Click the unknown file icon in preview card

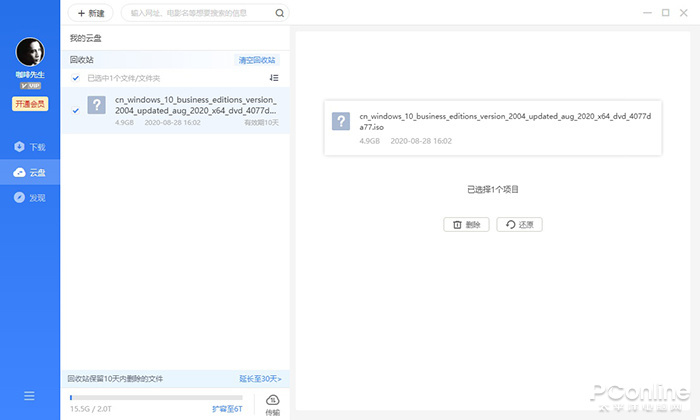341,122
